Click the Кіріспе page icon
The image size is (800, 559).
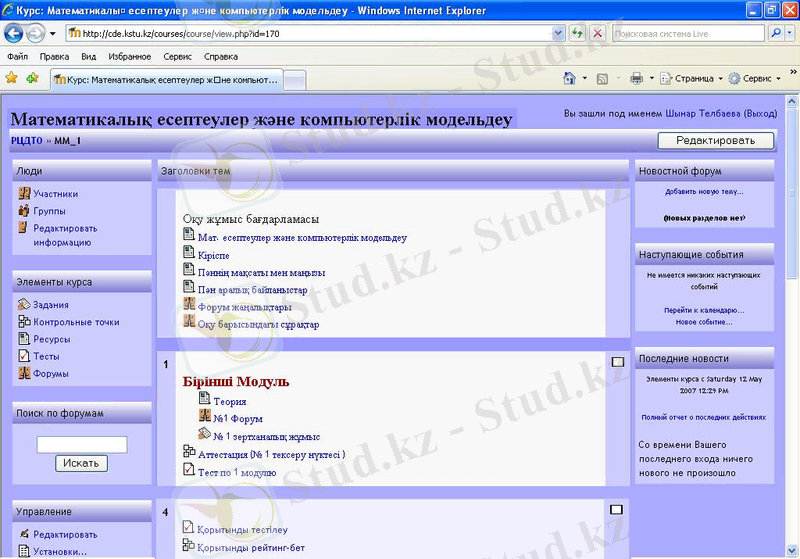point(189,252)
